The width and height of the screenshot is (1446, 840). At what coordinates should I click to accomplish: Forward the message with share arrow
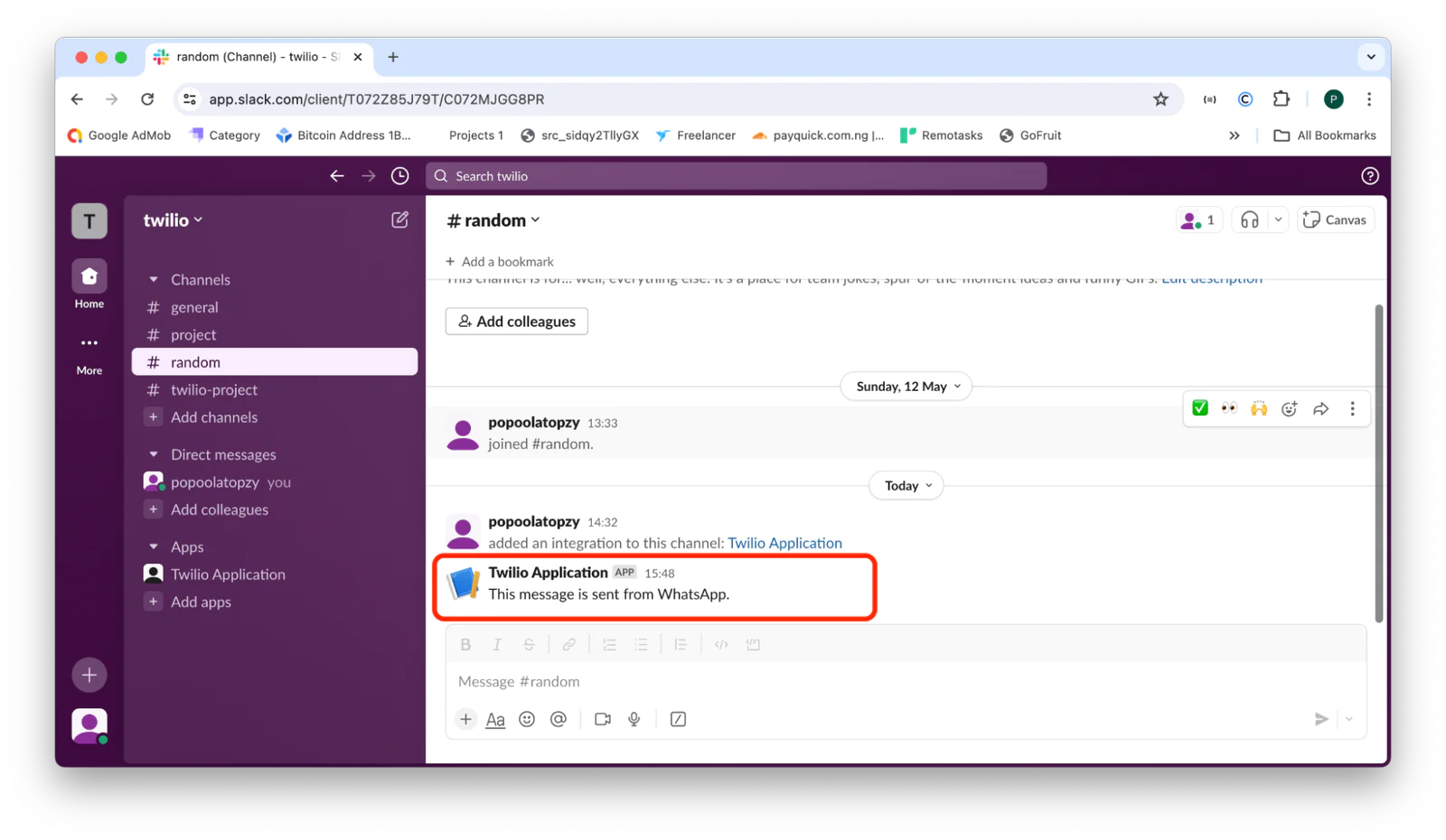tap(1321, 408)
